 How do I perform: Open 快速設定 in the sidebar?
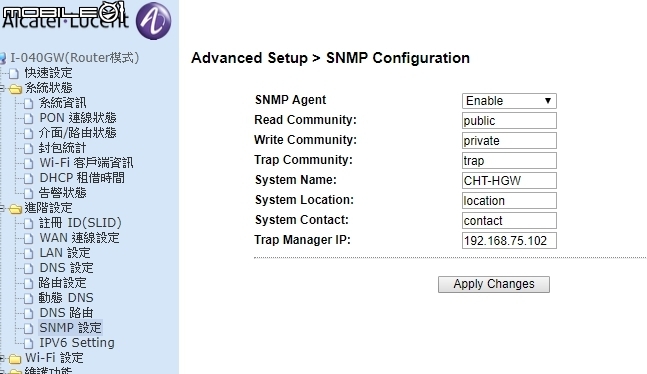pyautogui.click(x=48, y=73)
